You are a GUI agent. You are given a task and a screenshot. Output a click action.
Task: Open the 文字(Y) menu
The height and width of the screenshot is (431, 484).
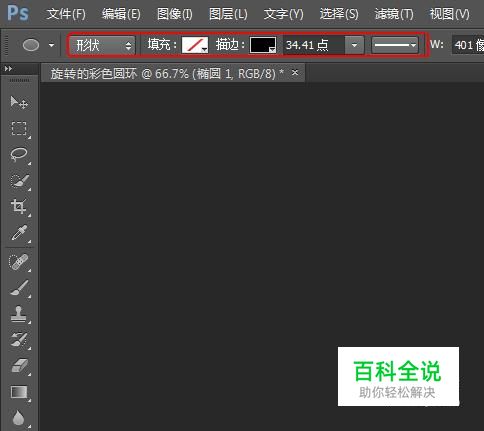click(x=284, y=14)
